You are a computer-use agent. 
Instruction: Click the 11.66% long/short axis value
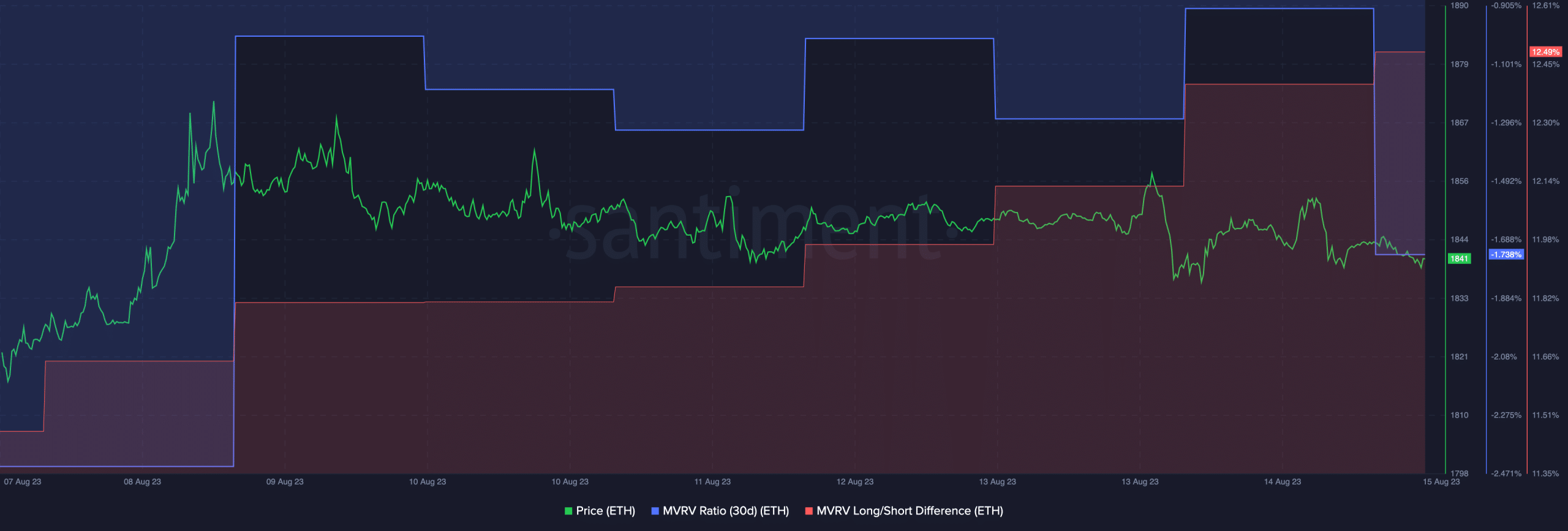click(x=1545, y=356)
